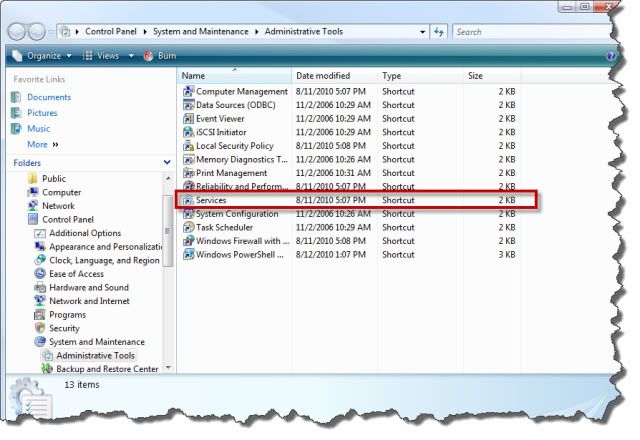The image size is (640, 440).
Task: Click the Documents favorite link icon
Action: coord(16,97)
